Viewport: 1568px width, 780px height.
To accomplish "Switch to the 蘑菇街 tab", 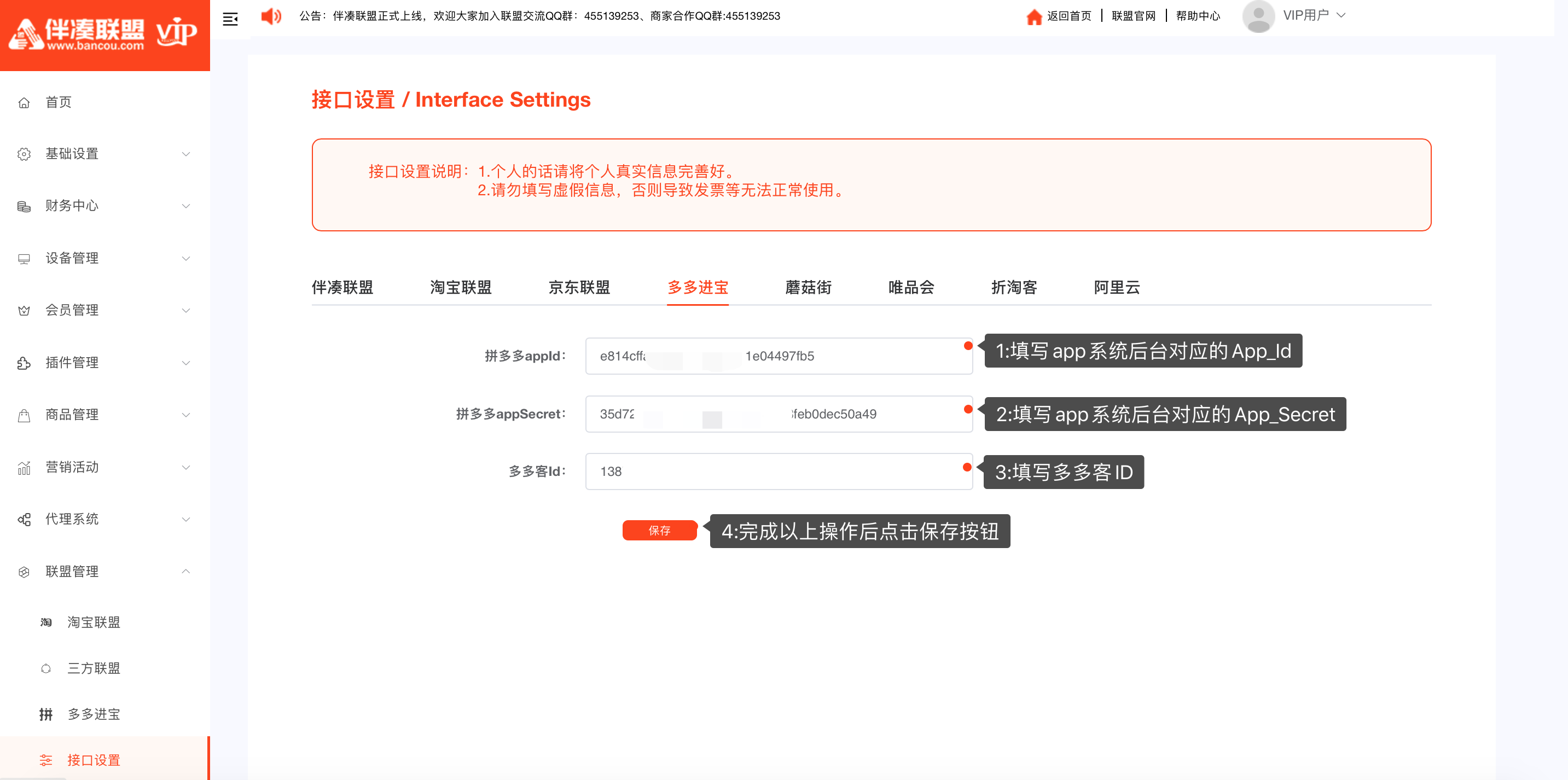I will tap(809, 287).
